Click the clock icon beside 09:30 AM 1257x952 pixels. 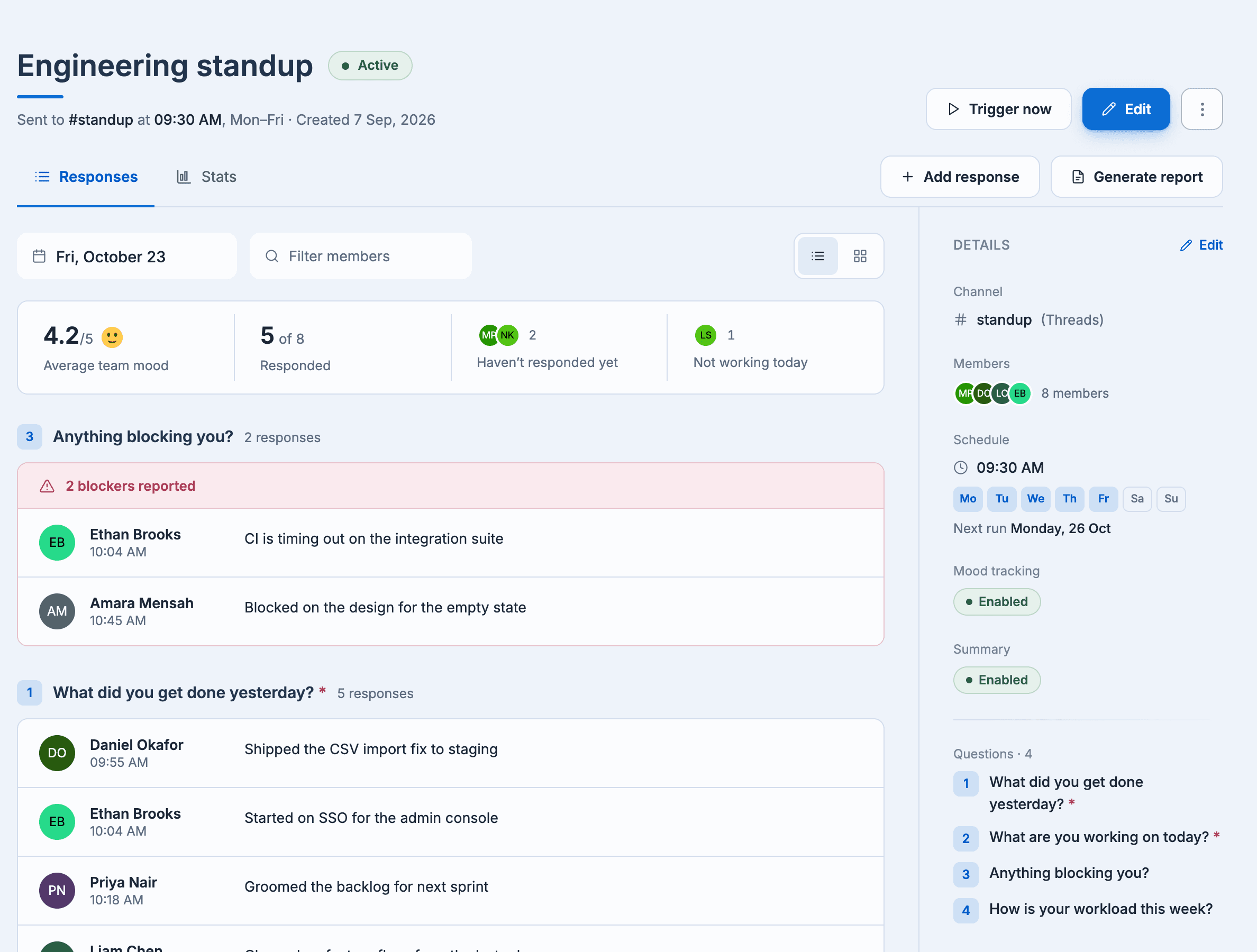[x=960, y=468]
